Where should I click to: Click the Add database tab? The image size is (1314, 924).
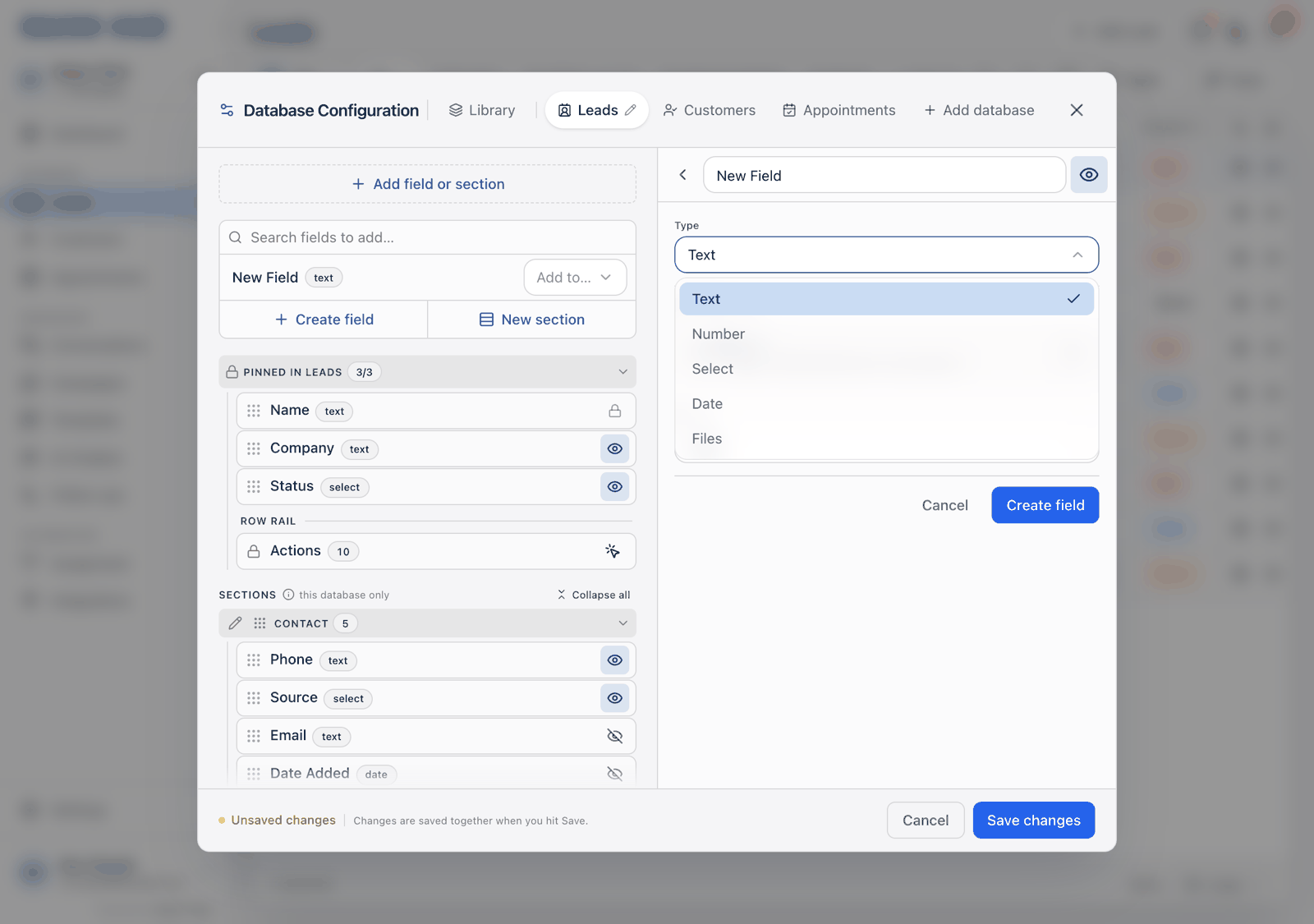click(x=979, y=110)
